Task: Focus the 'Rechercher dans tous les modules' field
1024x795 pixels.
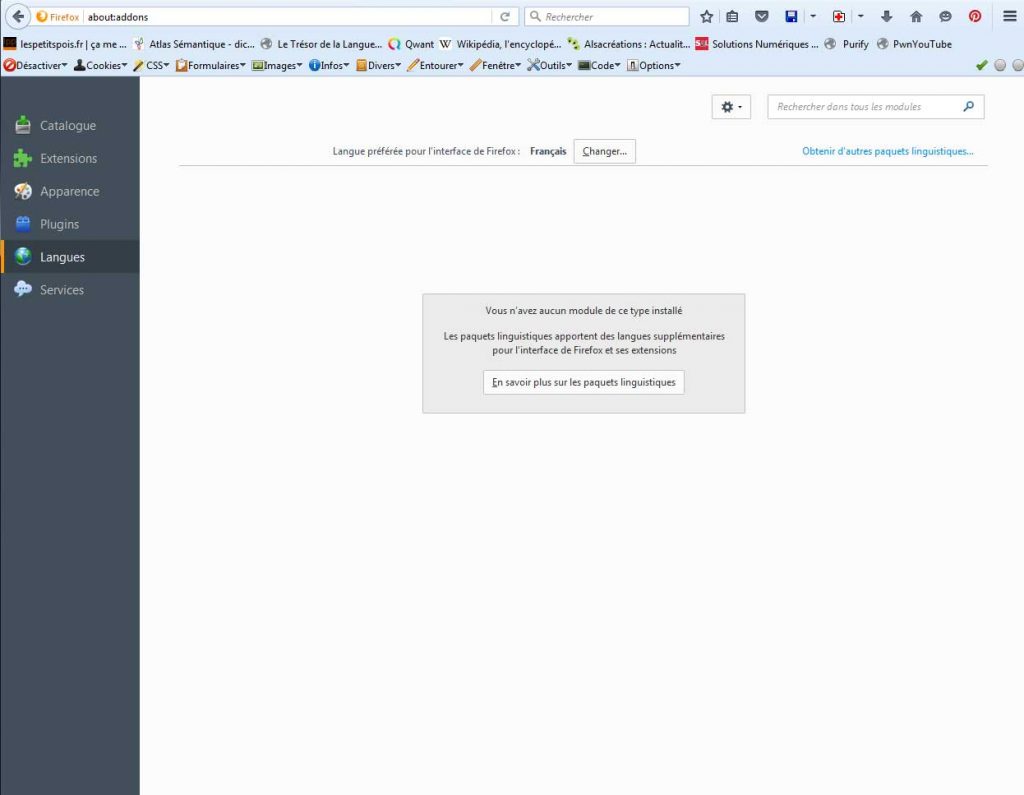Action: tap(865, 107)
